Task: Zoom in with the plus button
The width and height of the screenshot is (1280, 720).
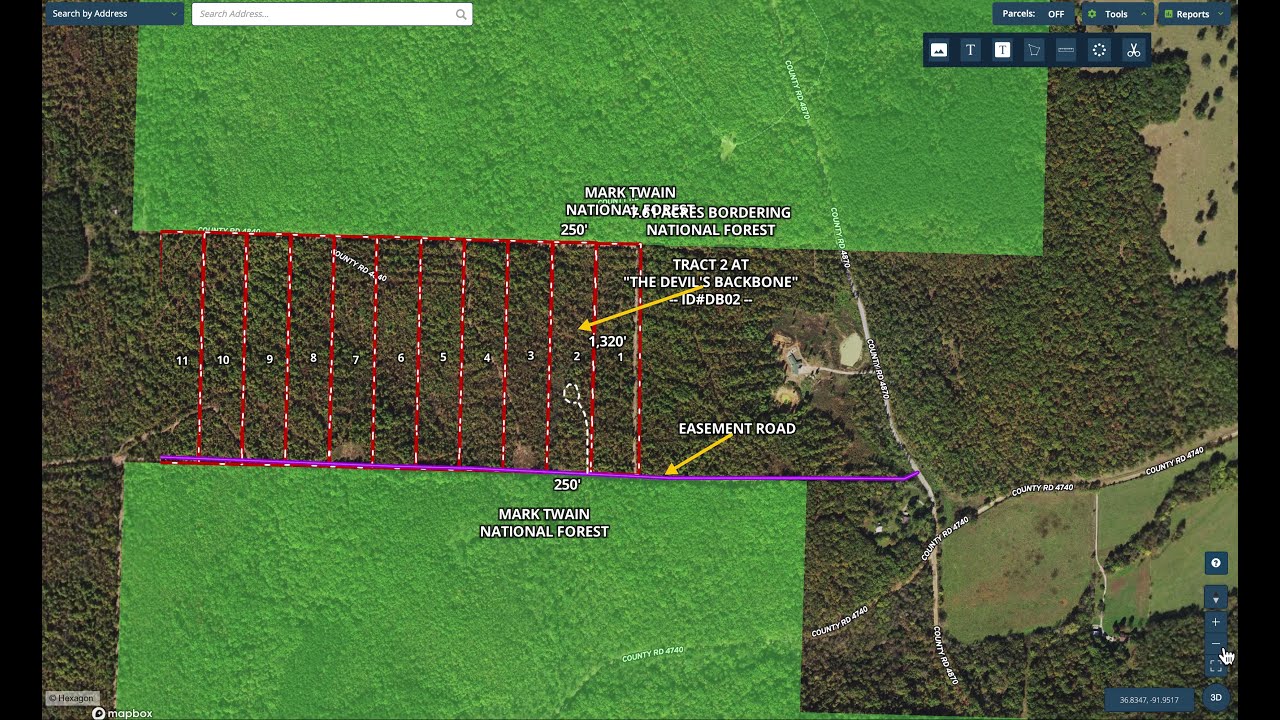Action: [1216, 622]
